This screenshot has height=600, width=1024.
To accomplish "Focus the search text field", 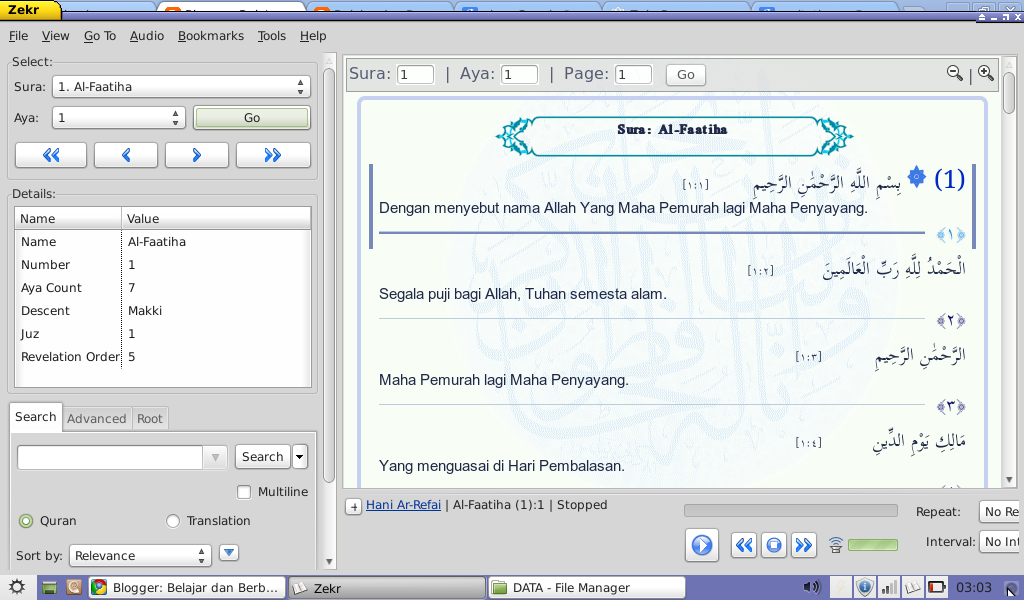I will (x=110, y=457).
